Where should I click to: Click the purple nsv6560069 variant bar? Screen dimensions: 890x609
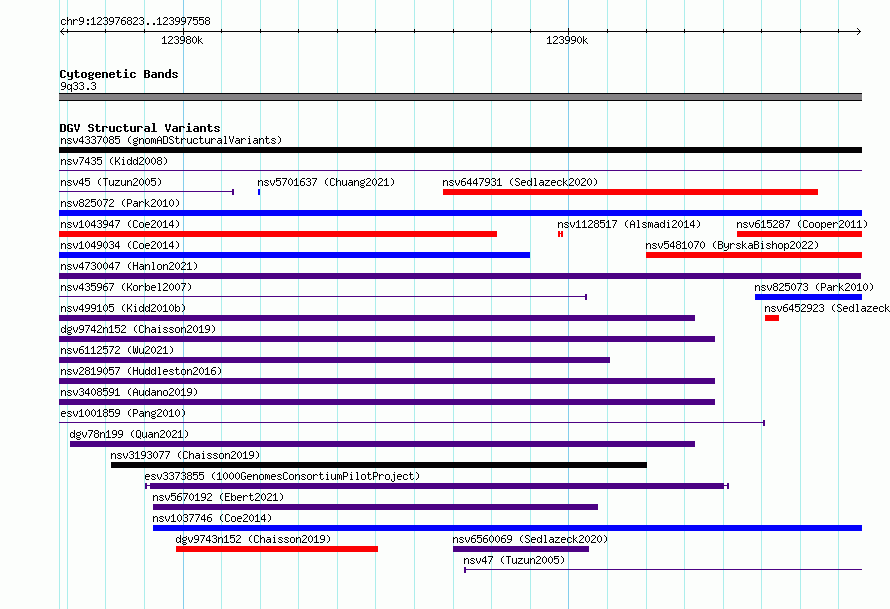coord(521,549)
